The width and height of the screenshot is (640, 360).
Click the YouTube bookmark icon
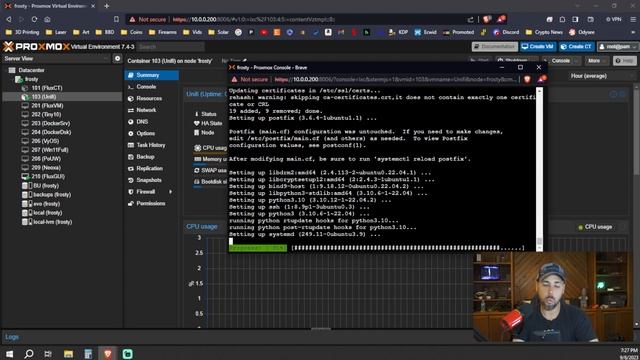264,32
